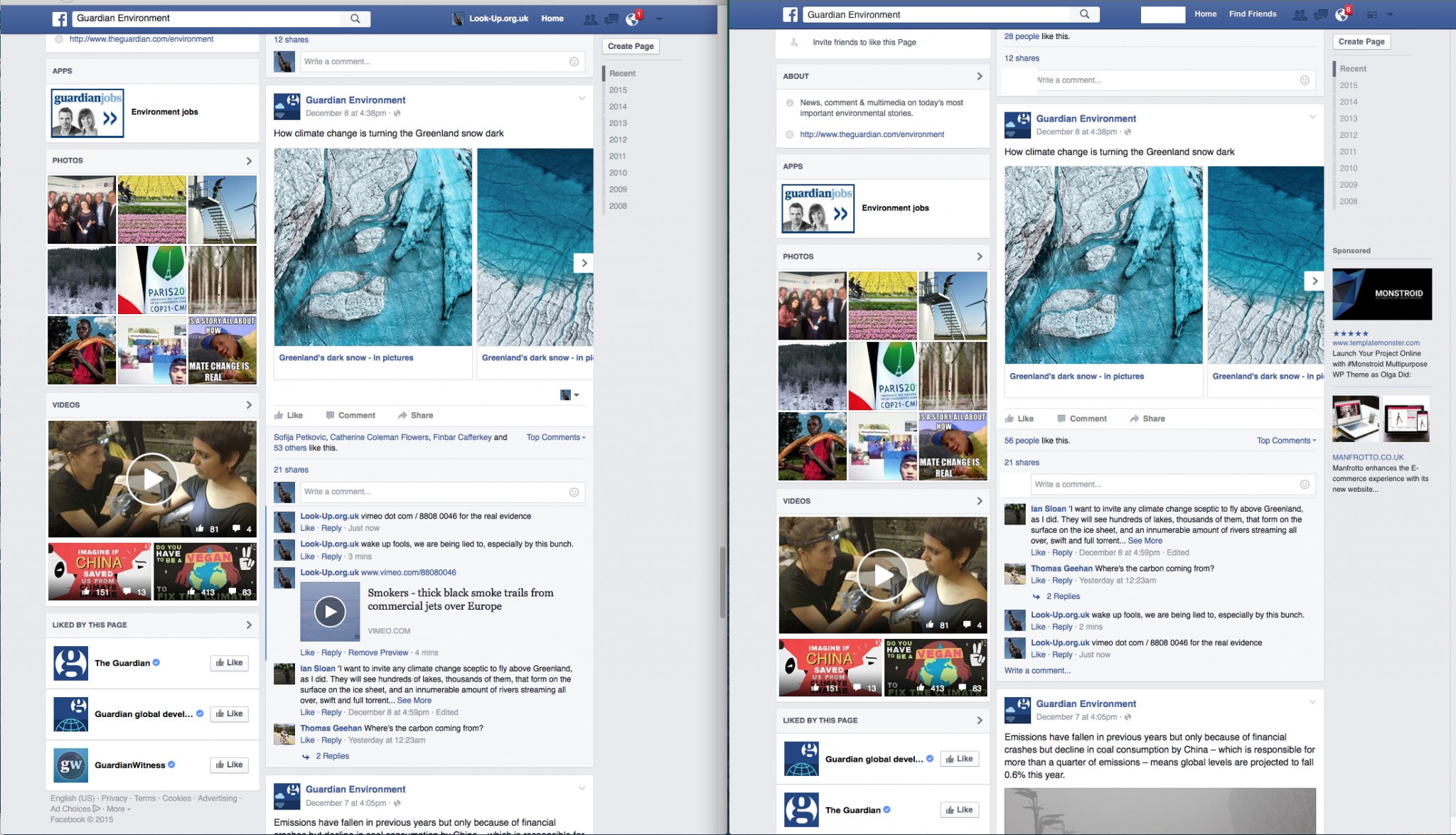This screenshot has height=835, width=1456.
Task: Show next Greenland image in left window
Action: click(x=584, y=263)
